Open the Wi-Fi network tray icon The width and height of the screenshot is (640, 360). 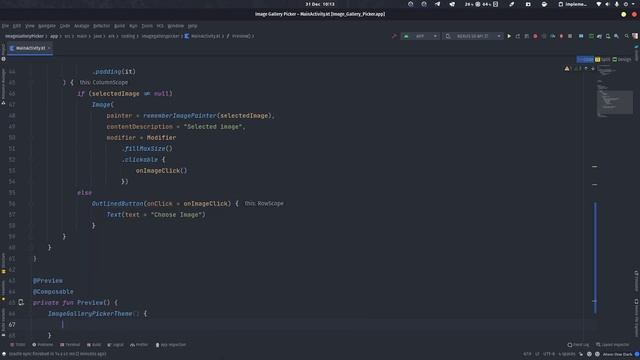click(x=598, y=4)
